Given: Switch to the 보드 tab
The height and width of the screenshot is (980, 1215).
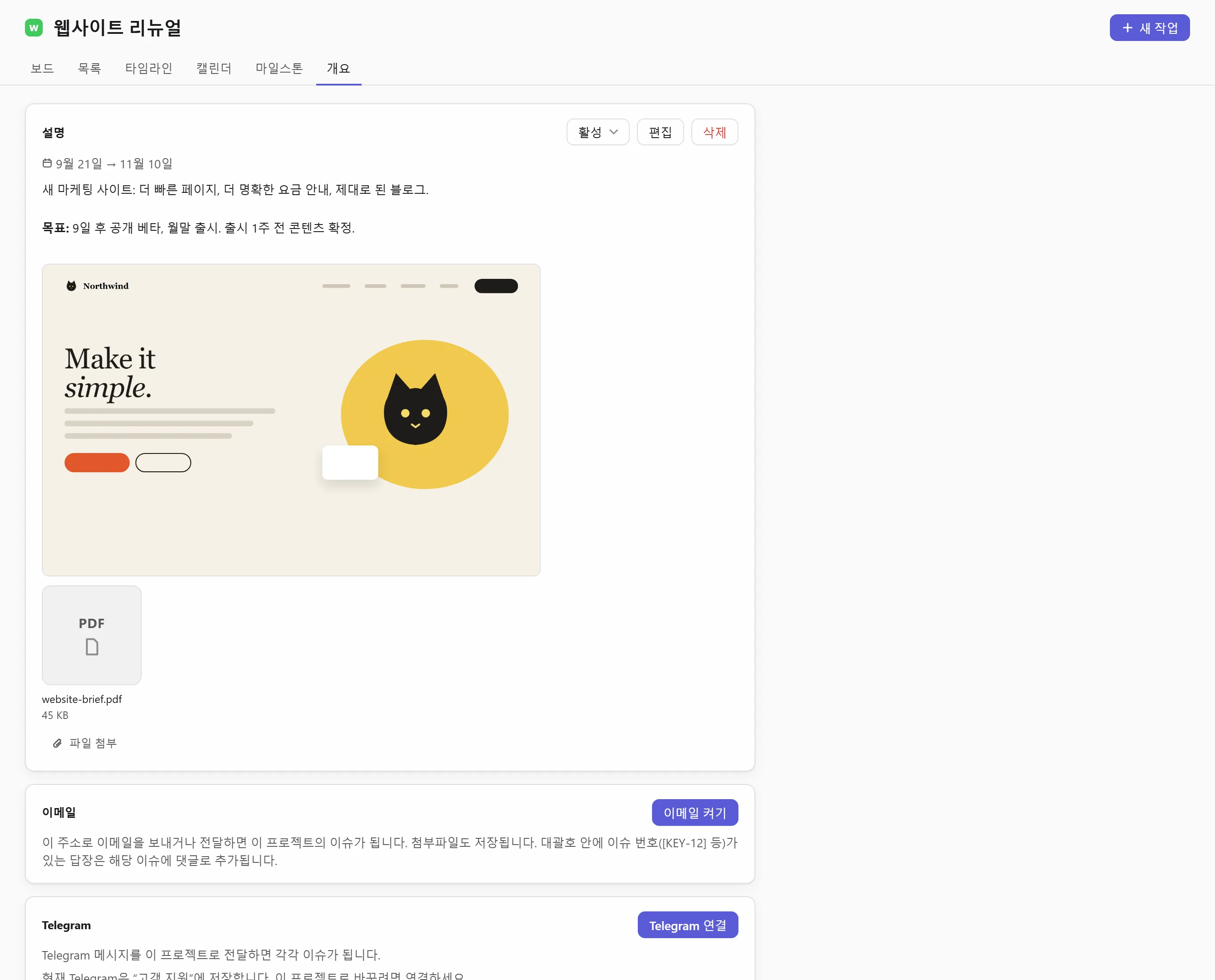Looking at the screenshot, I should [42, 68].
